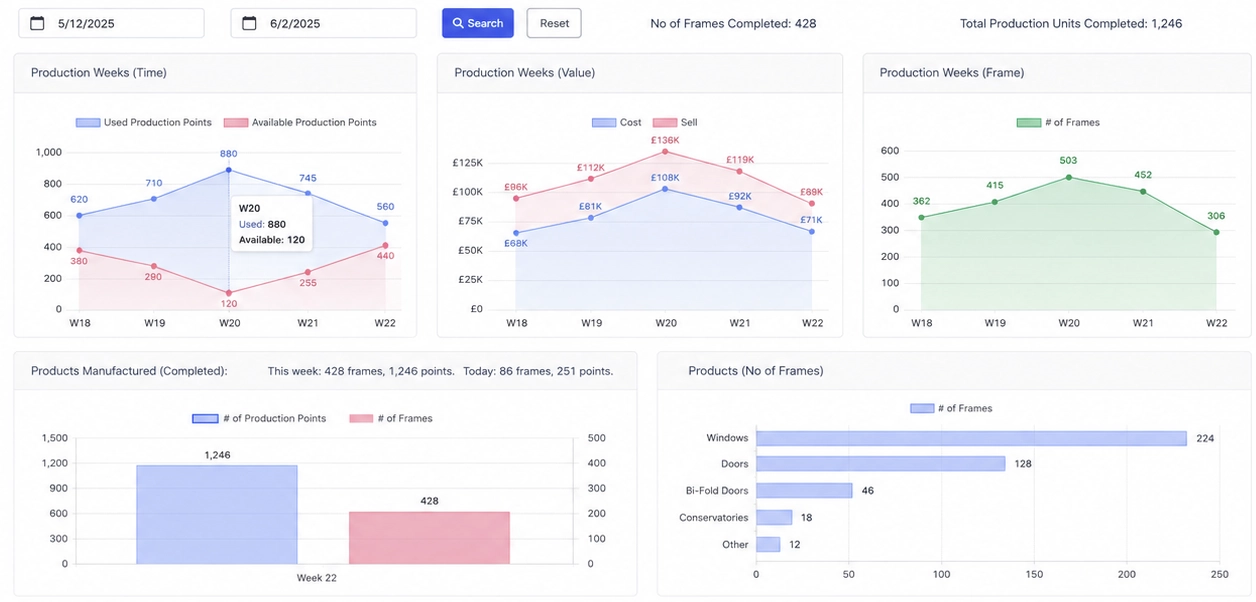Click the Other bar showing 12
Screen dimensions: 1256x602
[768, 545]
